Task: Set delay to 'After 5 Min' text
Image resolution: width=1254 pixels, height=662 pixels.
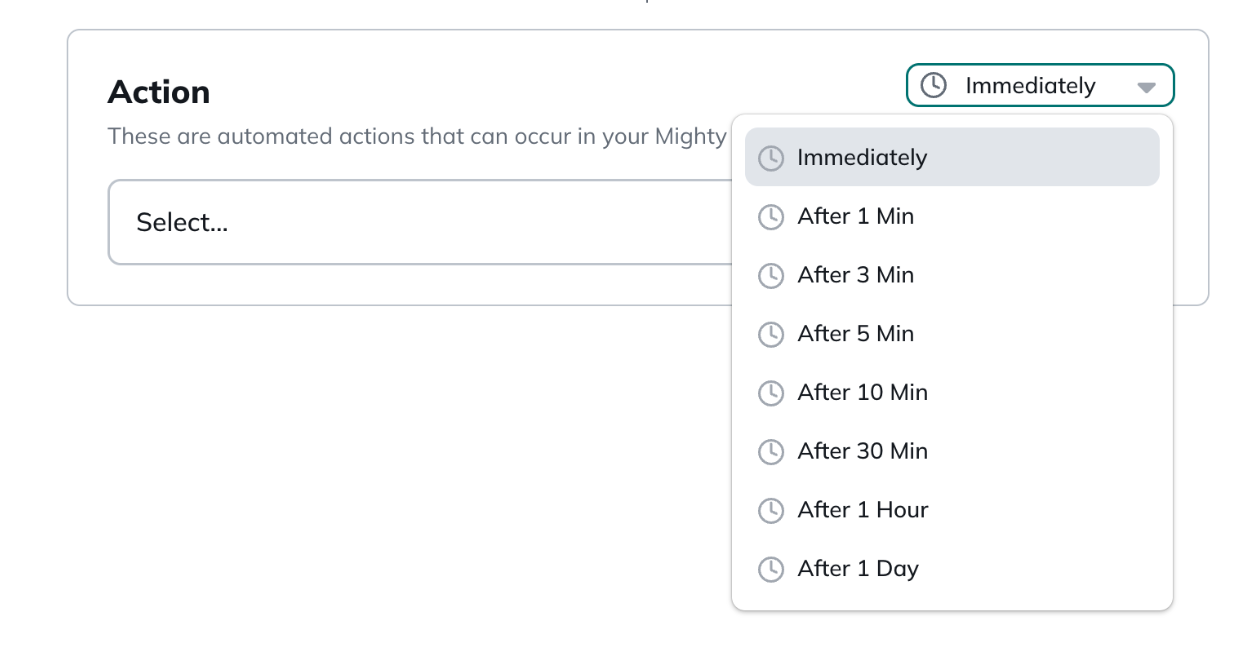Action: click(855, 334)
